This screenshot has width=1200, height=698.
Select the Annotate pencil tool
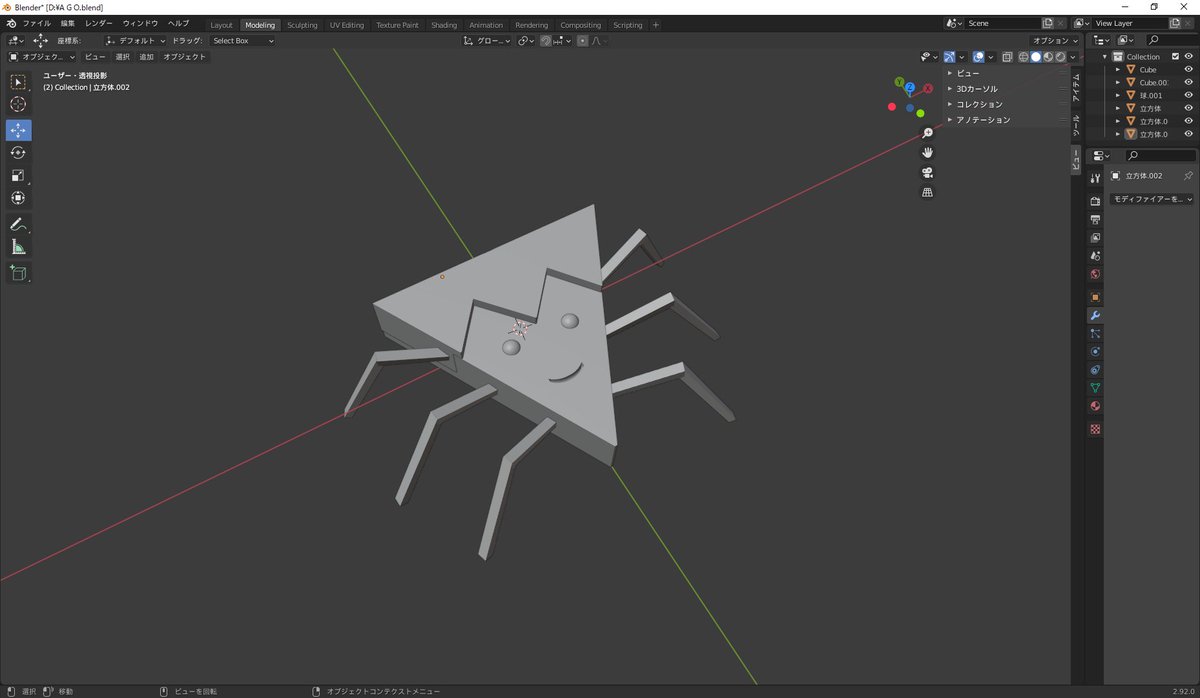[x=18, y=224]
